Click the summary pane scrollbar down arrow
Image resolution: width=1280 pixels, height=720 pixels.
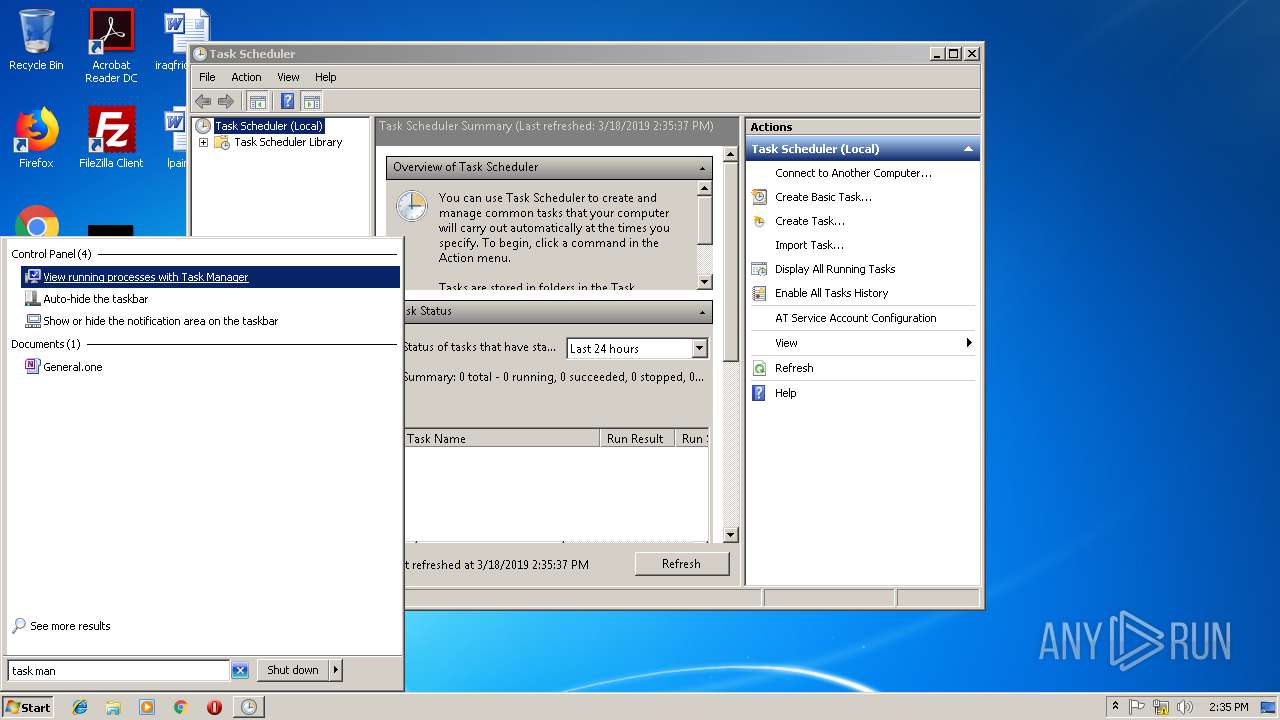(x=730, y=535)
